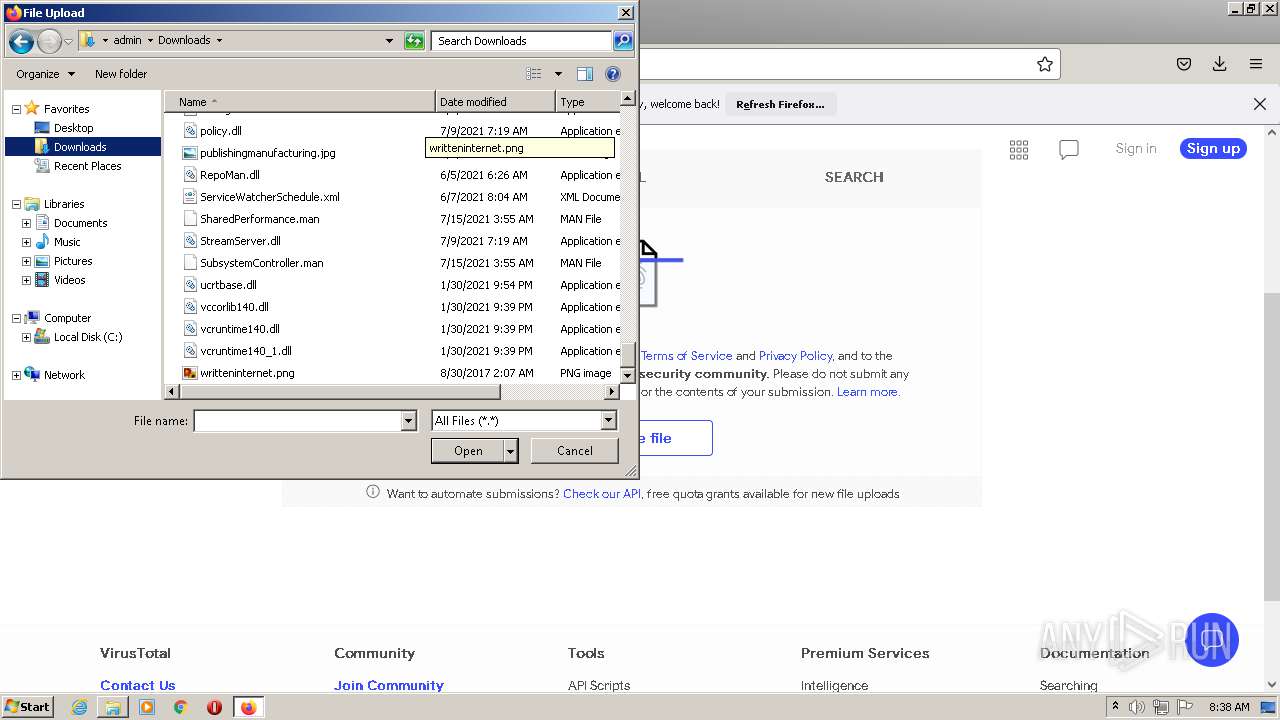The width and height of the screenshot is (1280, 720).
Task: Select Desktop in Favorites
Action: point(73,128)
